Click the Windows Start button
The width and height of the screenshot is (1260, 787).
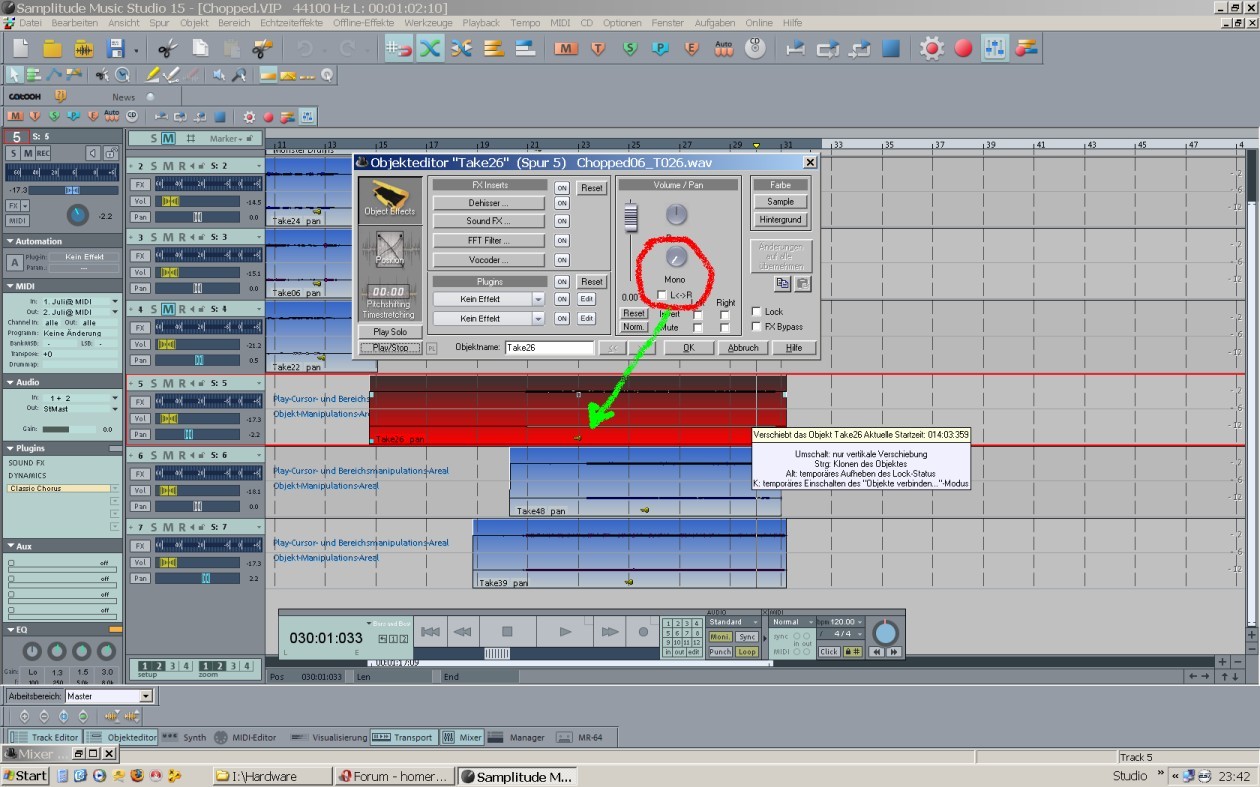tap(24, 776)
